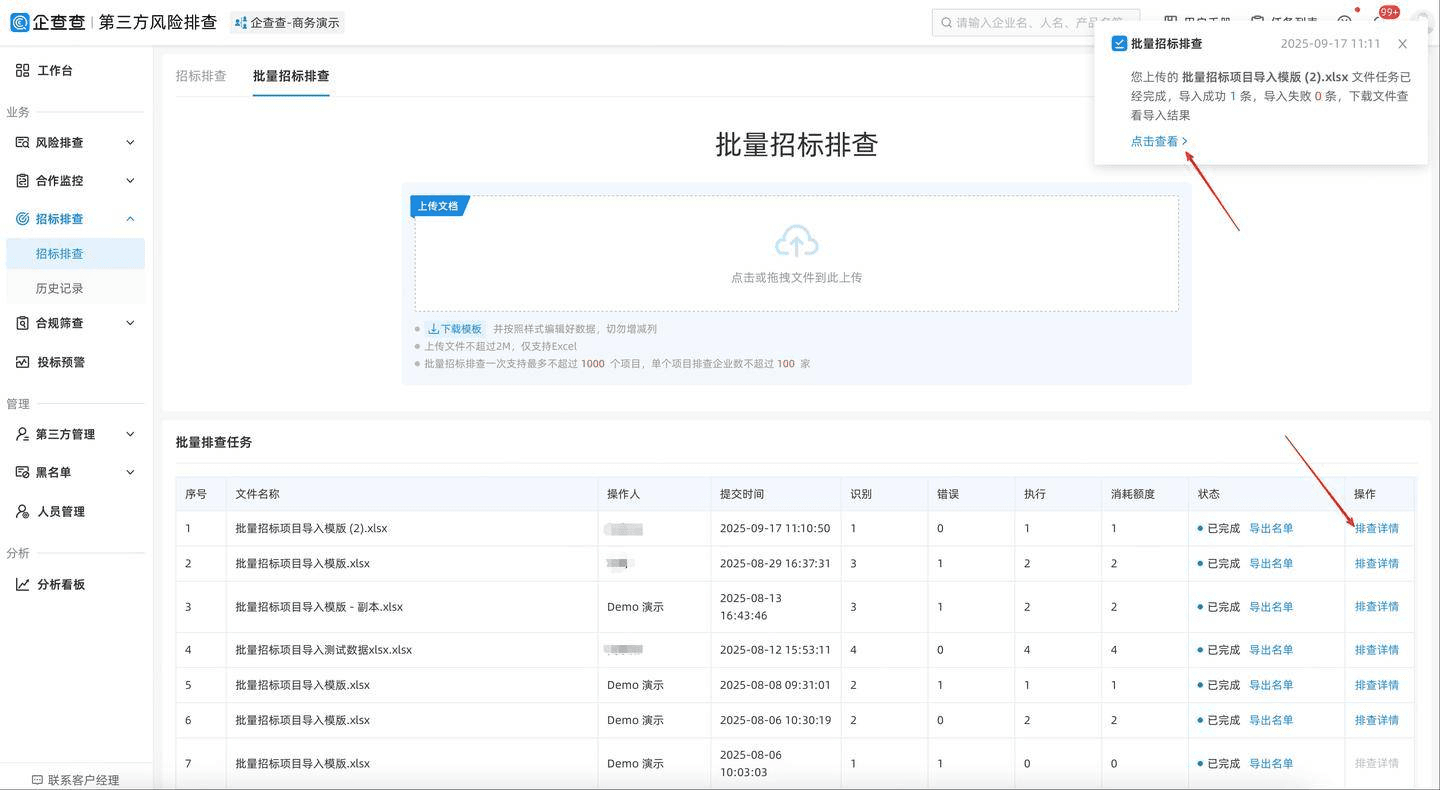Click the 消耗额度 column header
The height and width of the screenshot is (790, 1440).
click(1133, 494)
